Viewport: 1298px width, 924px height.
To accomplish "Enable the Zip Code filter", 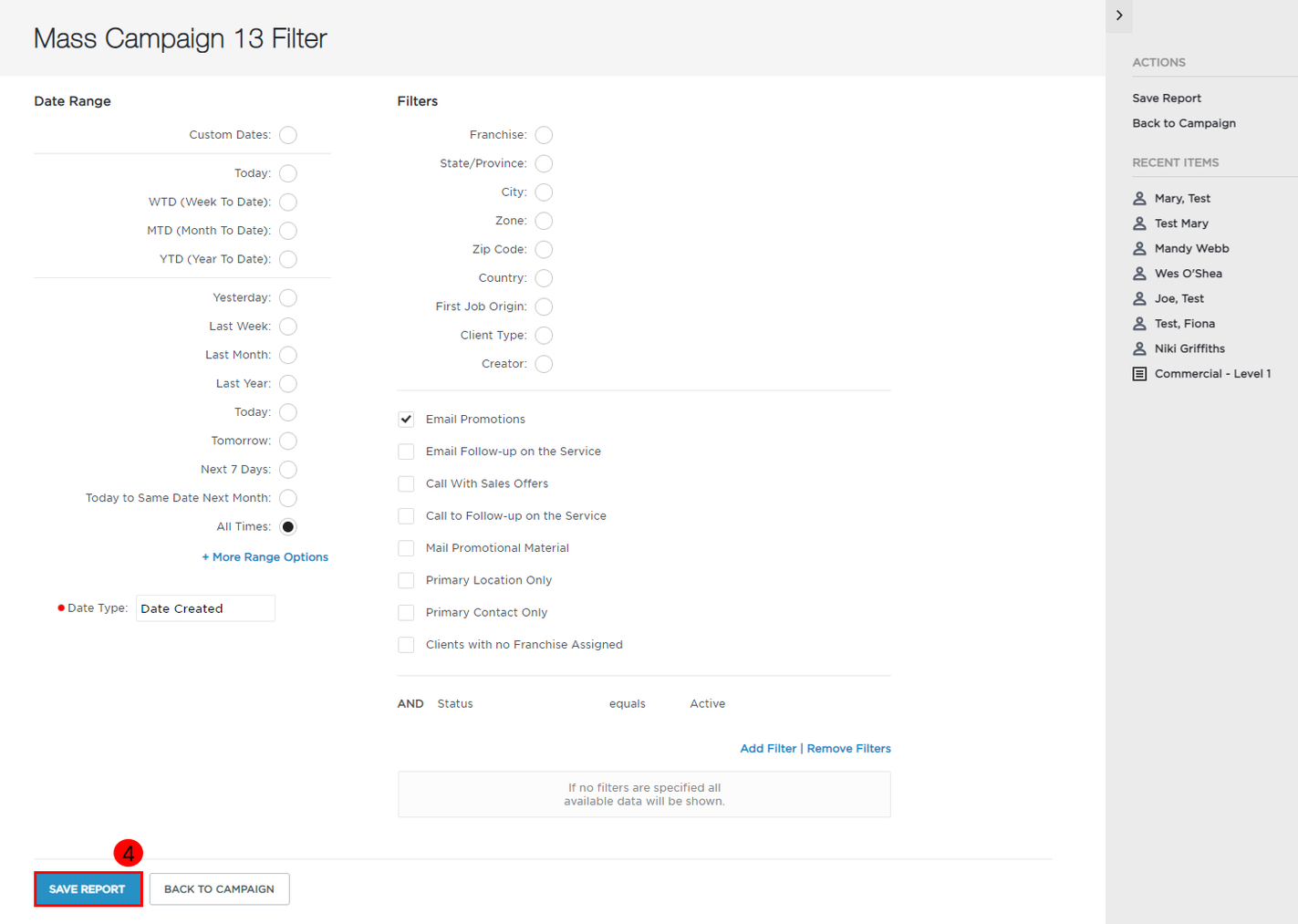I will [x=544, y=250].
